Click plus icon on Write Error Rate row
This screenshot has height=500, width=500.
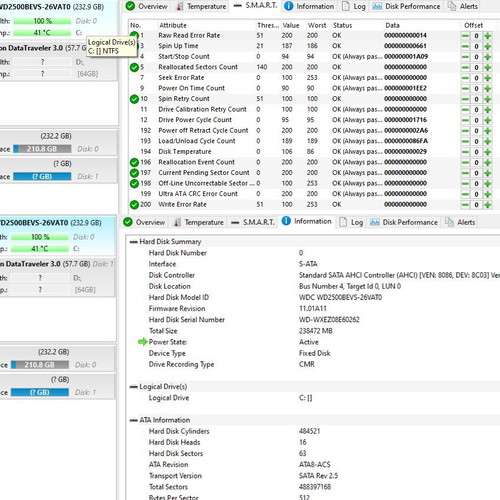pos(488,205)
